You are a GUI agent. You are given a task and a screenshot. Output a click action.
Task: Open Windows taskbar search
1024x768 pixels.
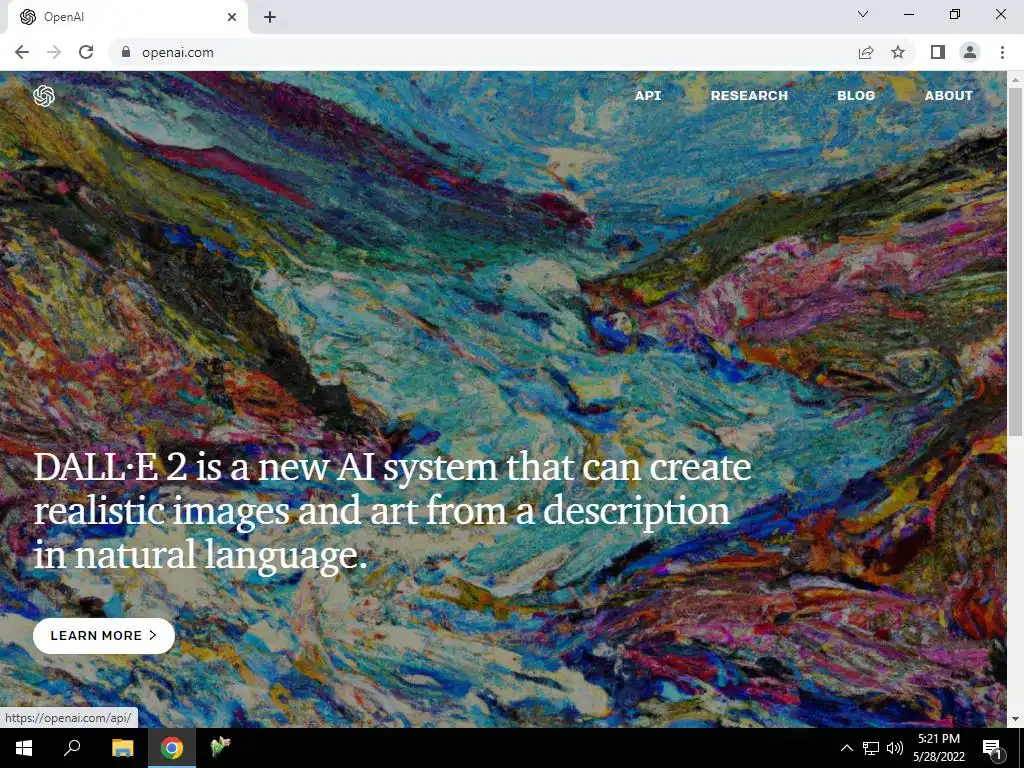(72, 748)
